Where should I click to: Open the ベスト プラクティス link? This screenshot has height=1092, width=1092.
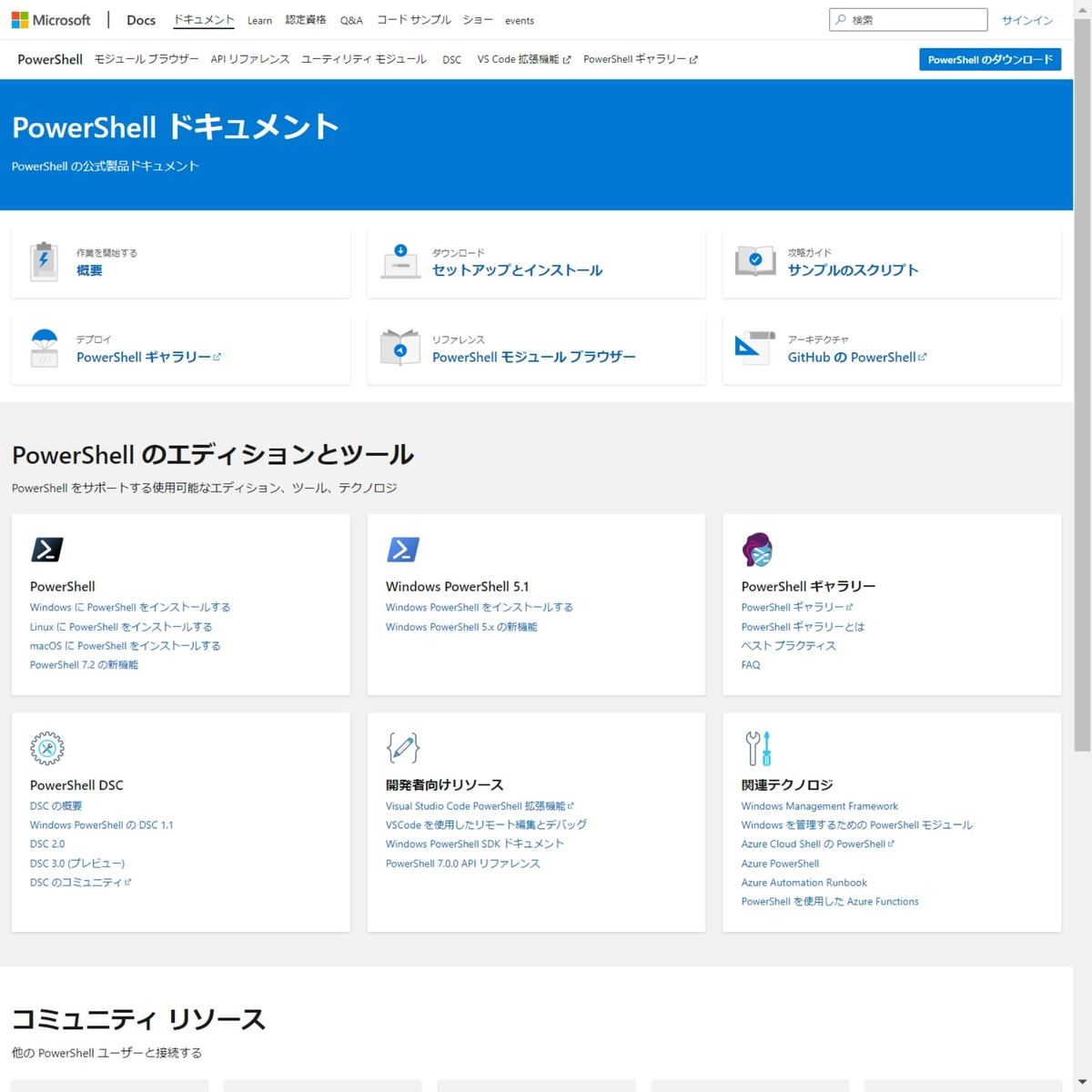788,645
